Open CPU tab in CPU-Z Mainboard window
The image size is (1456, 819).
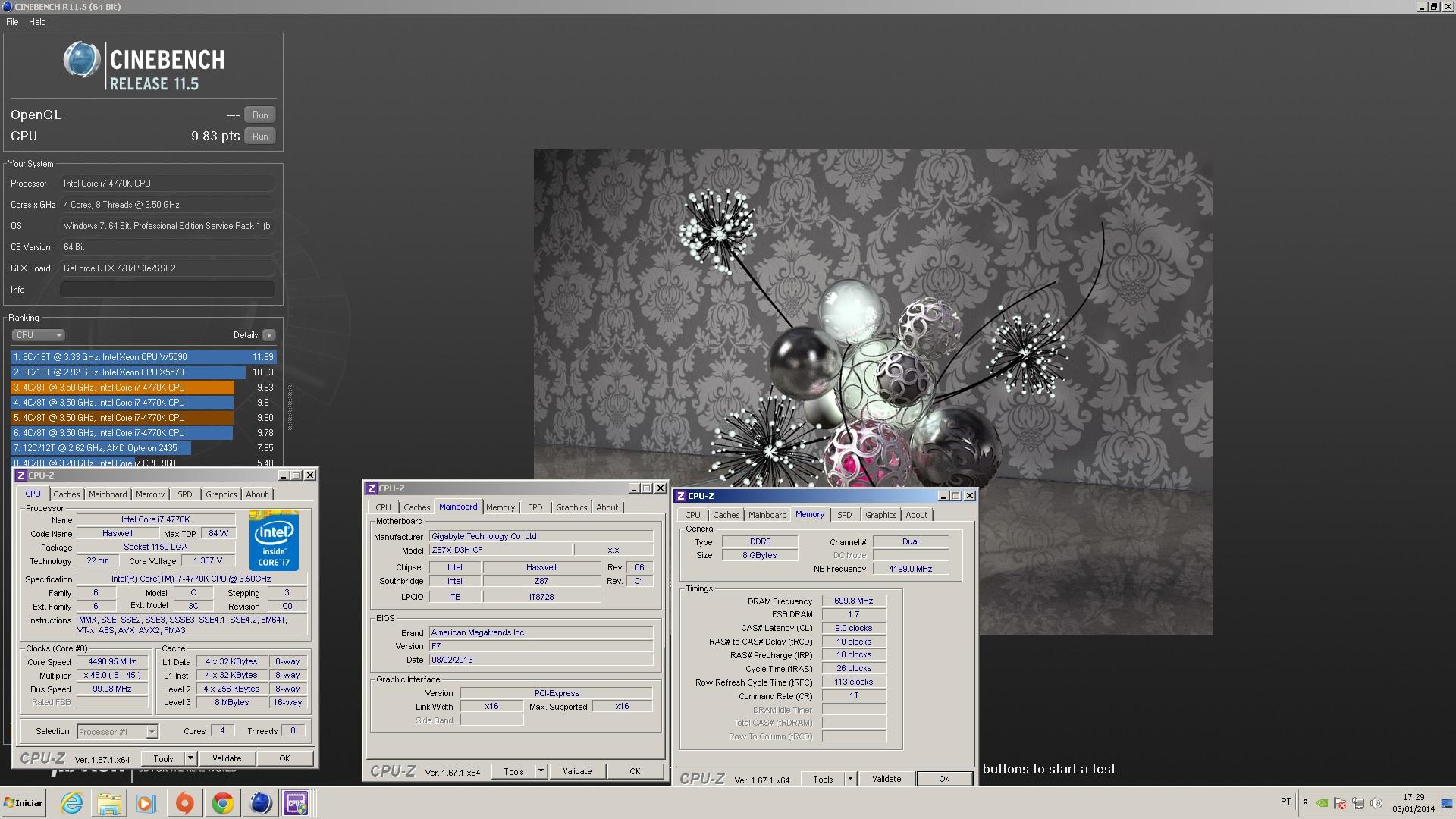(x=384, y=507)
